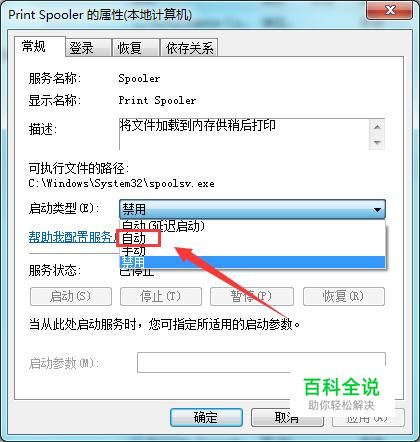The width and height of the screenshot is (420, 442).
Task: Click the 启动(S) service button
Action: [x=71, y=296]
